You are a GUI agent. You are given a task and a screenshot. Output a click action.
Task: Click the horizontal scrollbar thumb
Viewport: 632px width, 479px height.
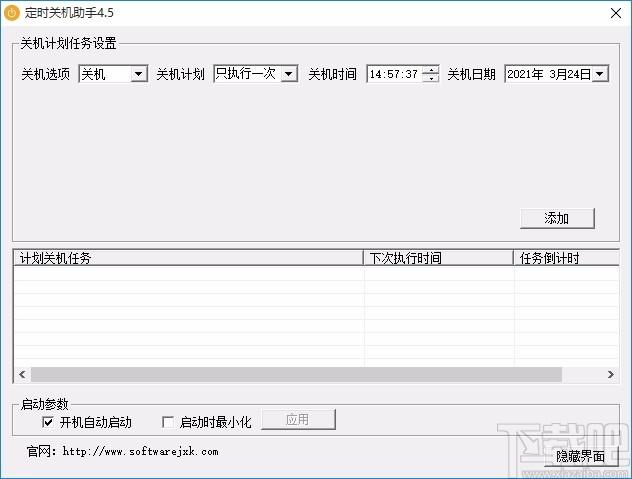tap(297, 375)
